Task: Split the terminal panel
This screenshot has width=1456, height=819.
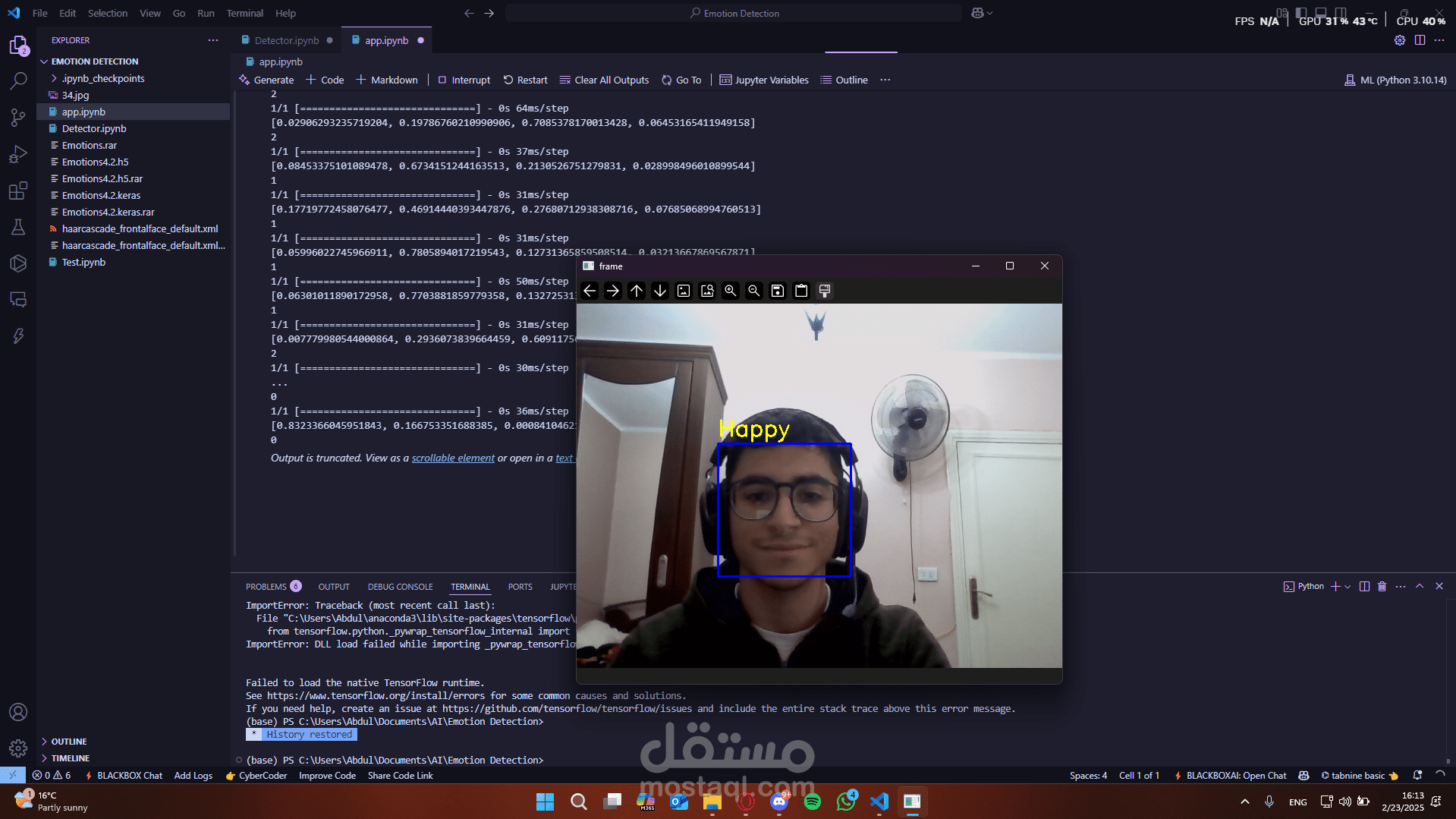Action: click(1364, 587)
